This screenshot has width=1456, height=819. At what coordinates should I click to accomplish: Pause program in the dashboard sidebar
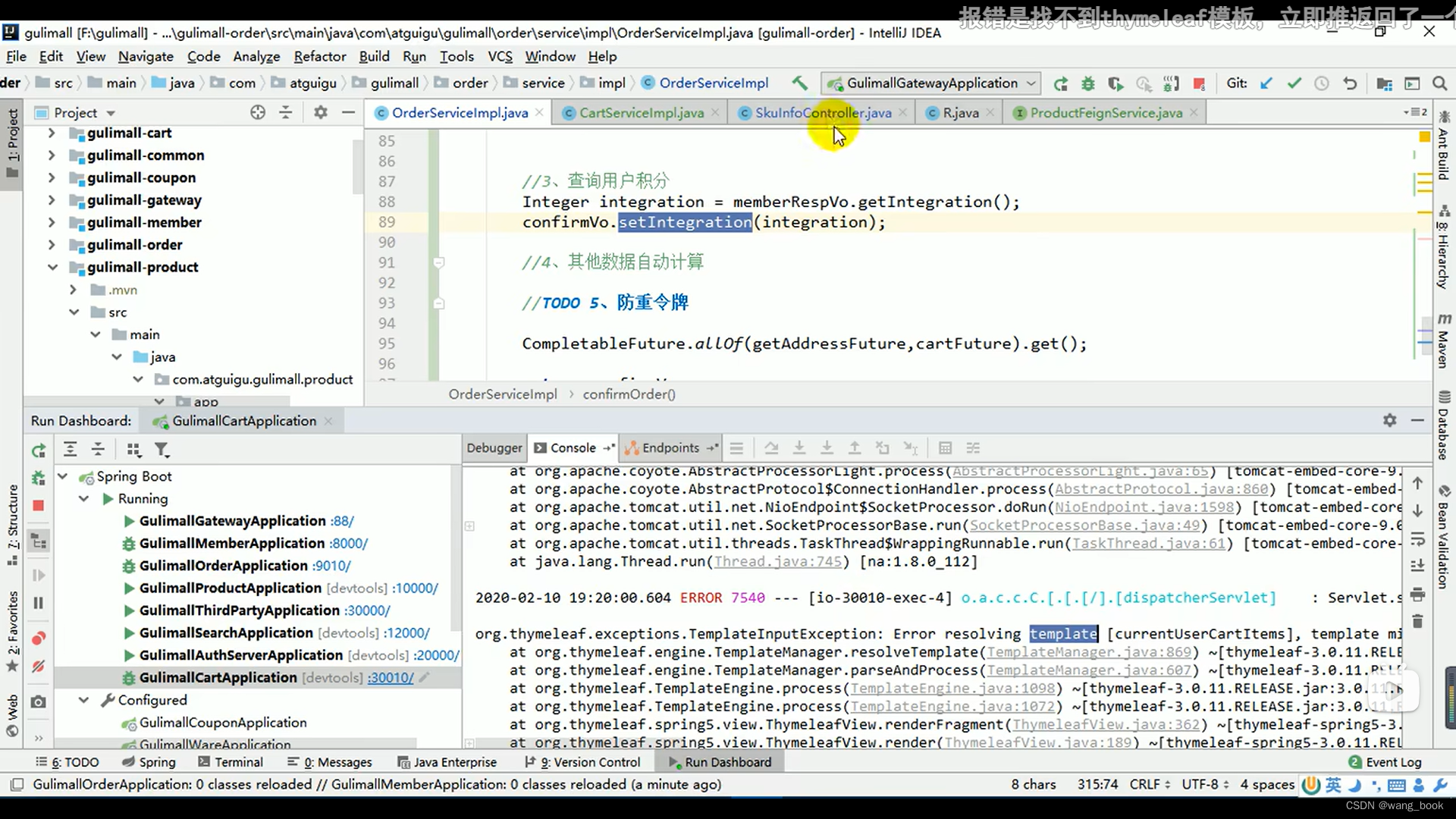pyautogui.click(x=39, y=603)
